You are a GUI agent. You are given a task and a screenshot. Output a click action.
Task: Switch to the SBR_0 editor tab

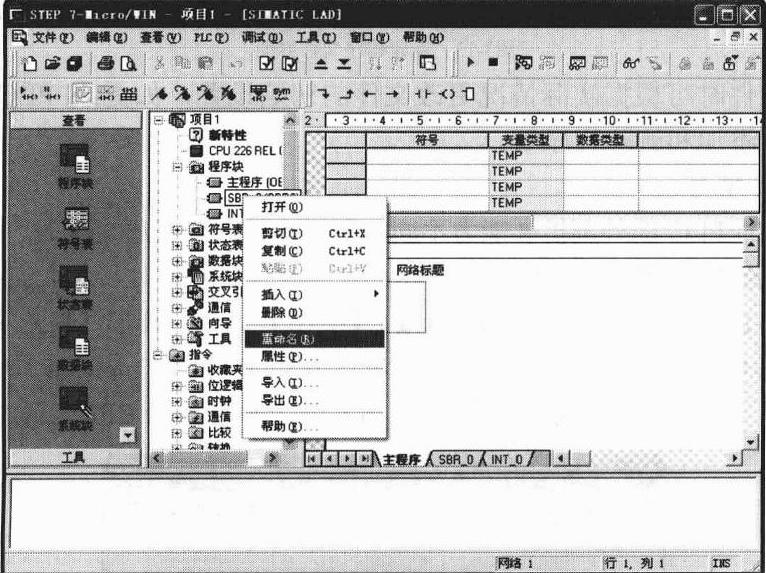[455, 460]
